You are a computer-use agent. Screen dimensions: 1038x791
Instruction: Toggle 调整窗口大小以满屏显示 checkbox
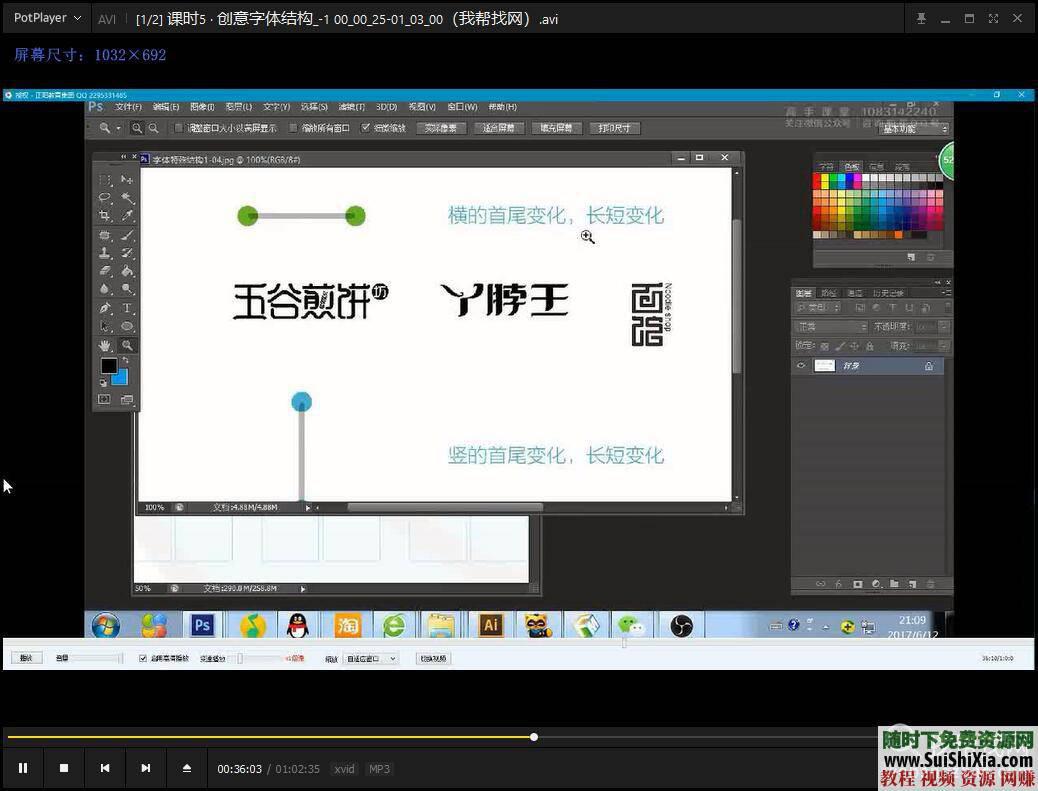point(179,128)
